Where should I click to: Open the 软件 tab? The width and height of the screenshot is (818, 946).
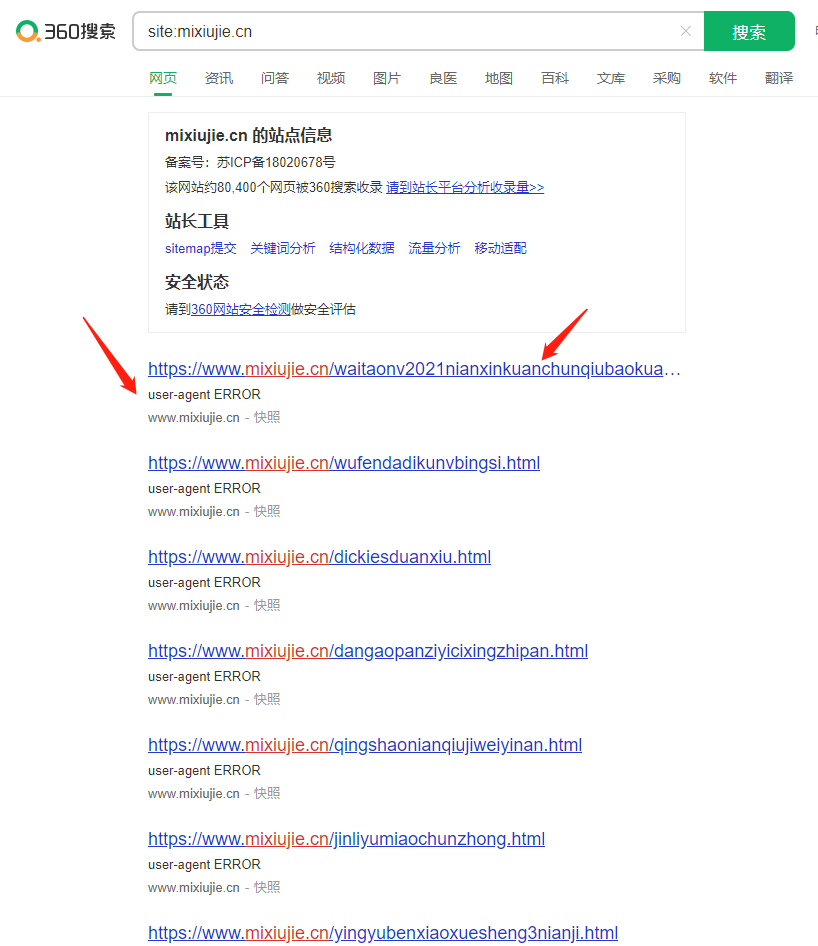point(723,78)
